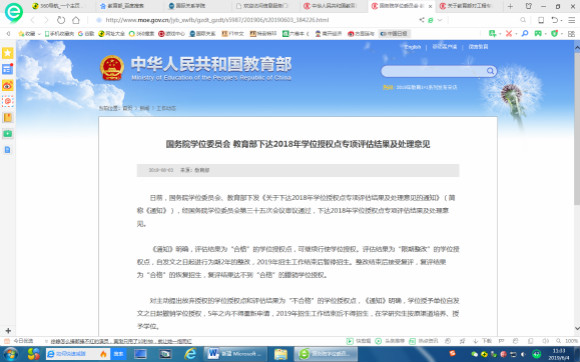Click the browser address bar URL
Screen dimensions: 580x362
click(x=217, y=20)
